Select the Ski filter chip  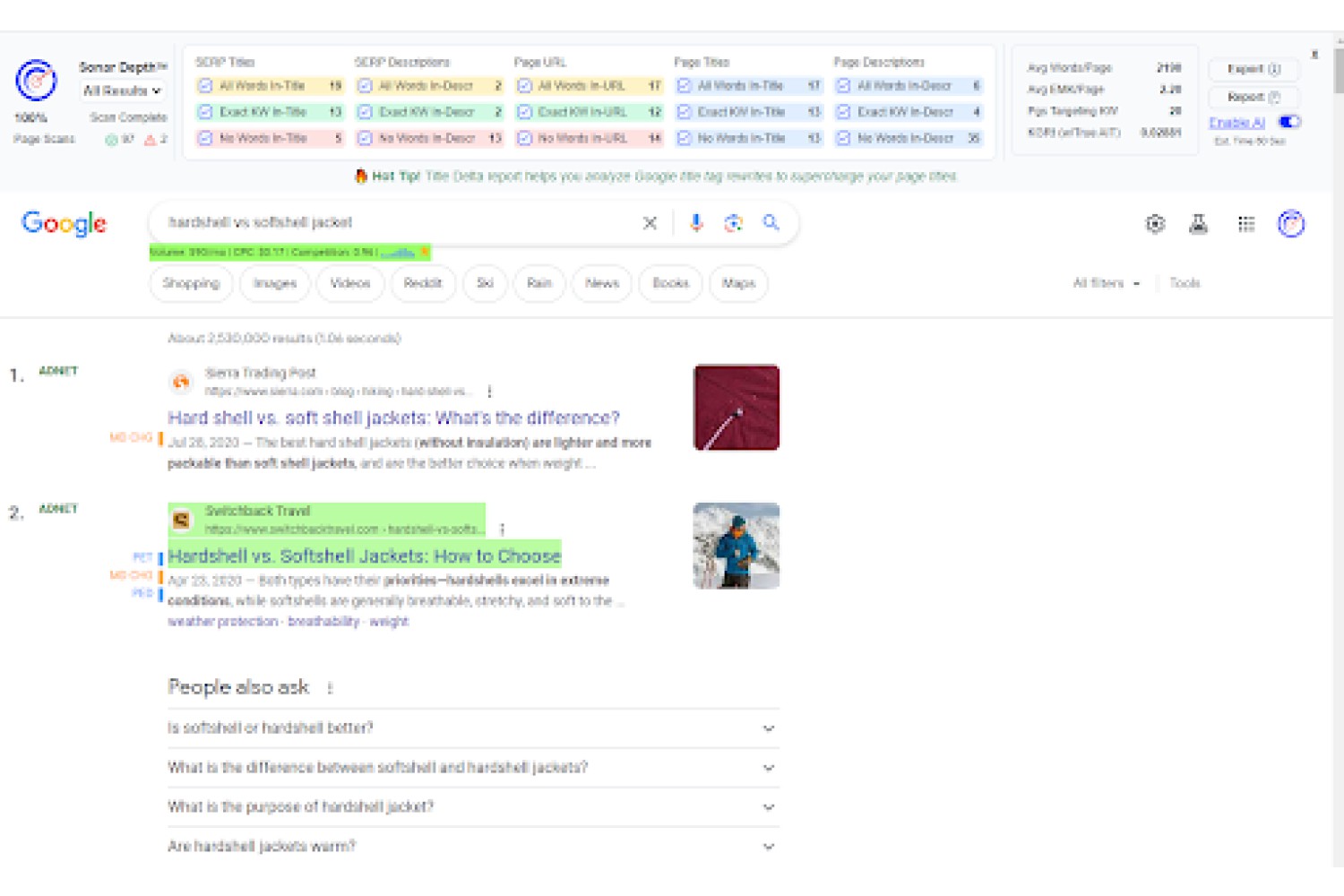point(485,283)
